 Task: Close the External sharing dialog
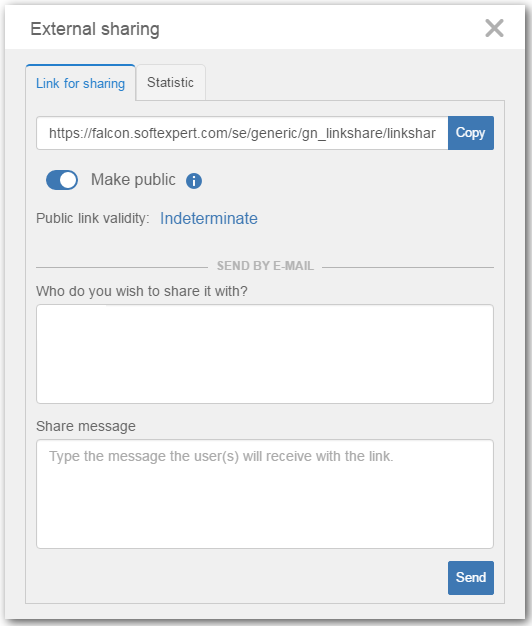[x=494, y=28]
